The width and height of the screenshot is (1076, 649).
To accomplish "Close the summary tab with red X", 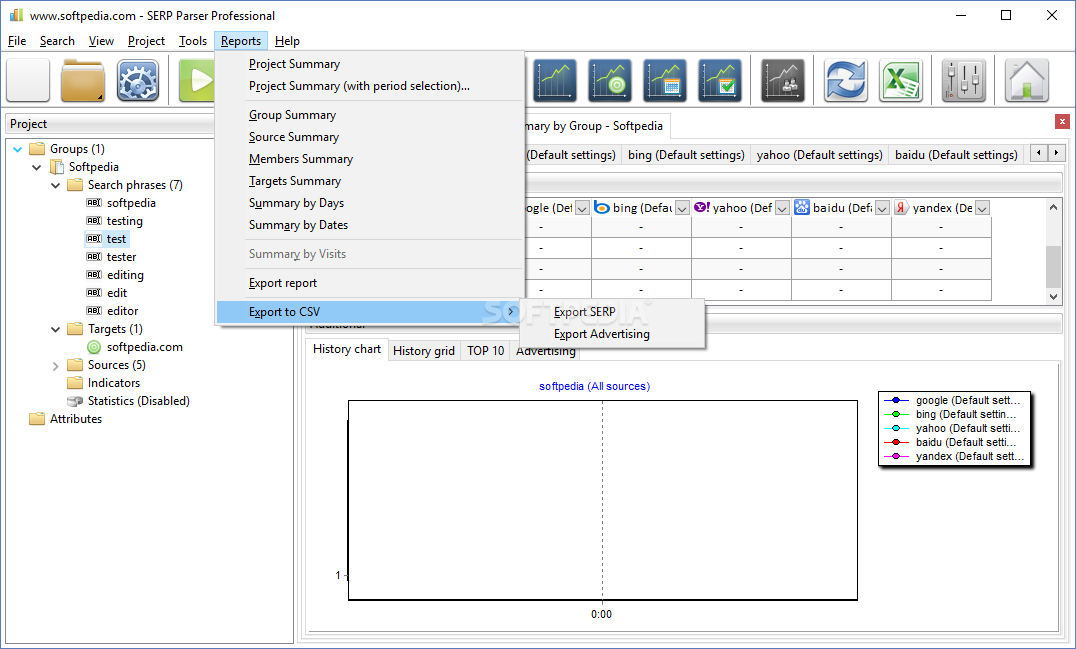I will pyautogui.click(x=1062, y=121).
